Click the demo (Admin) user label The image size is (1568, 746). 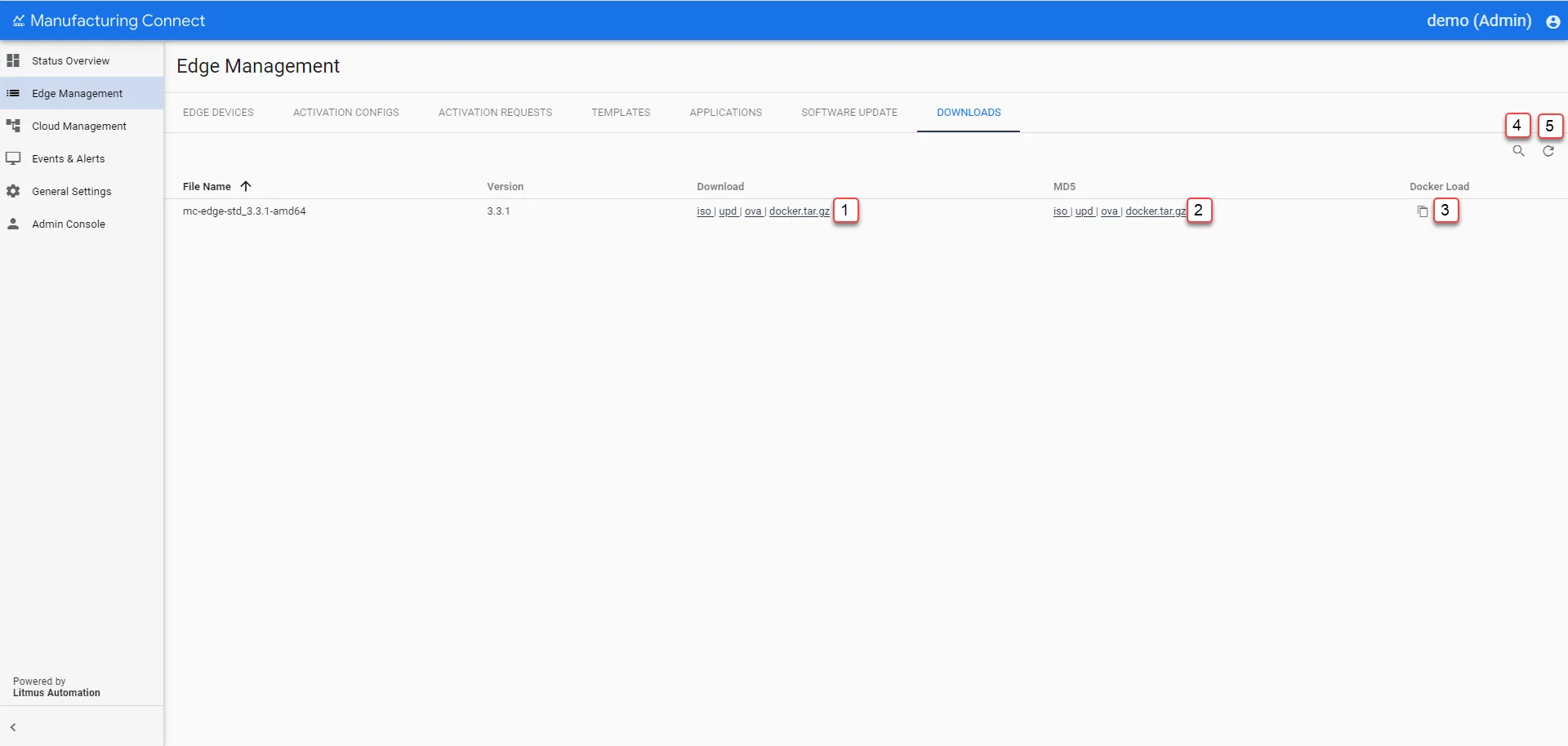[x=1479, y=21]
